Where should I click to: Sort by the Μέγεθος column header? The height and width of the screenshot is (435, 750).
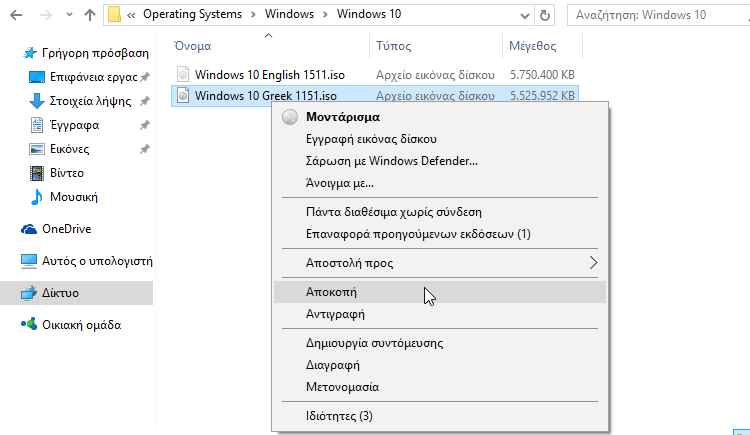[x=532, y=46]
